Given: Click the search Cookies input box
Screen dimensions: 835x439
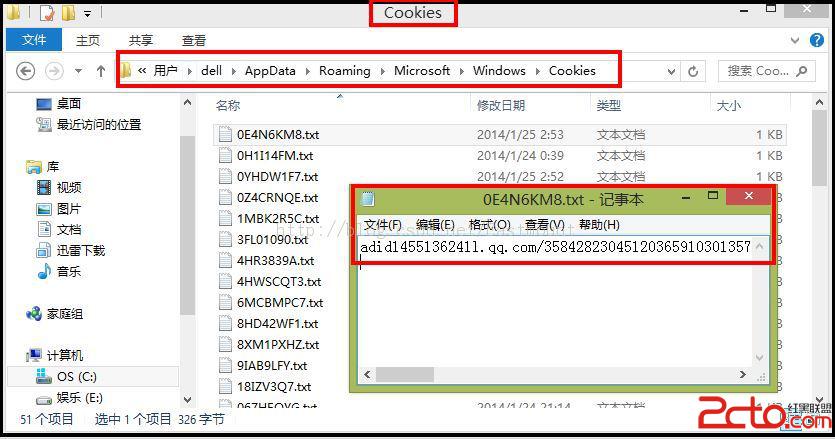Looking at the screenshot, I should click(766, 71).
